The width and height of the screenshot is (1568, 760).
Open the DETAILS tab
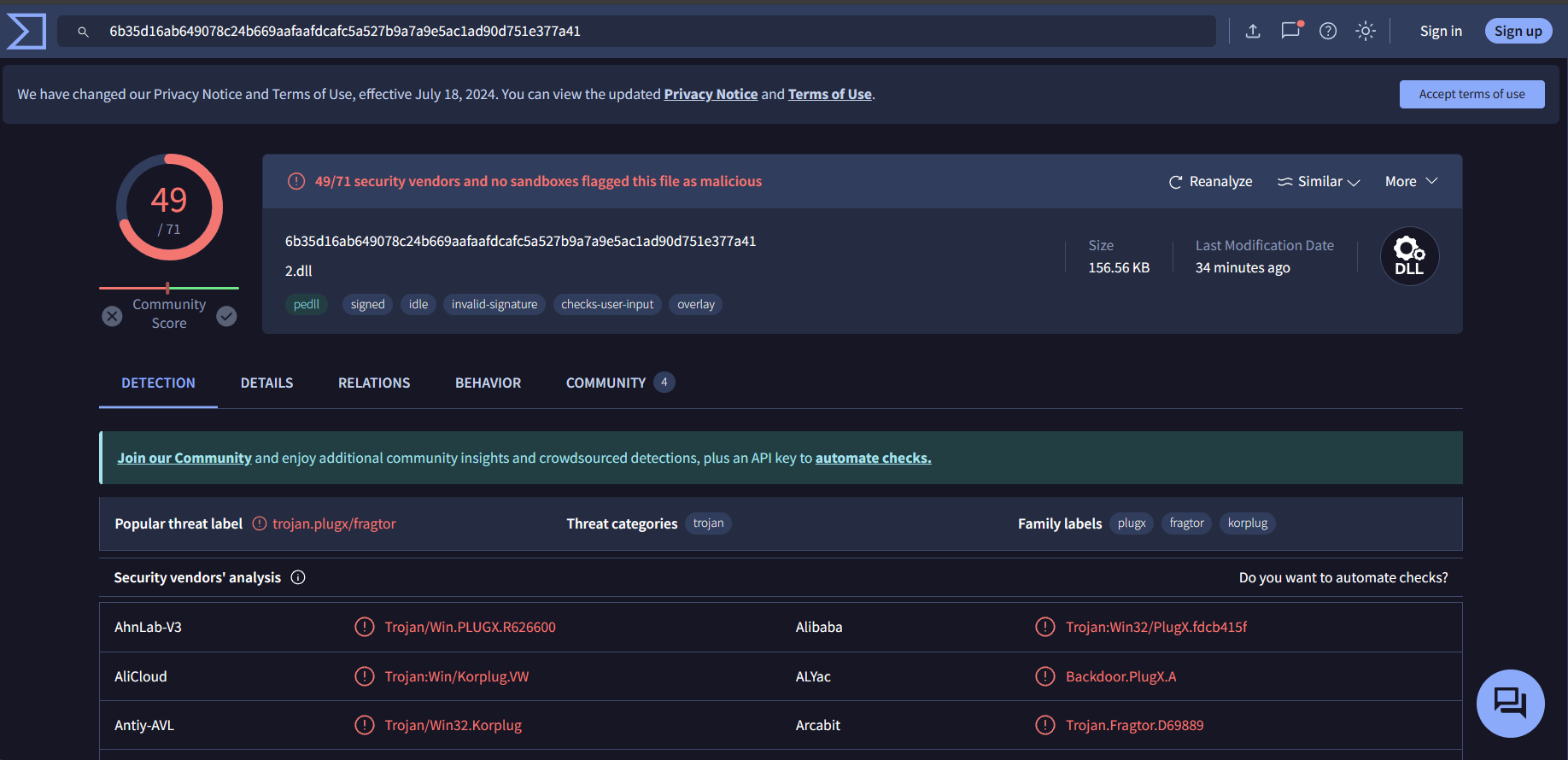click(266, 383)
